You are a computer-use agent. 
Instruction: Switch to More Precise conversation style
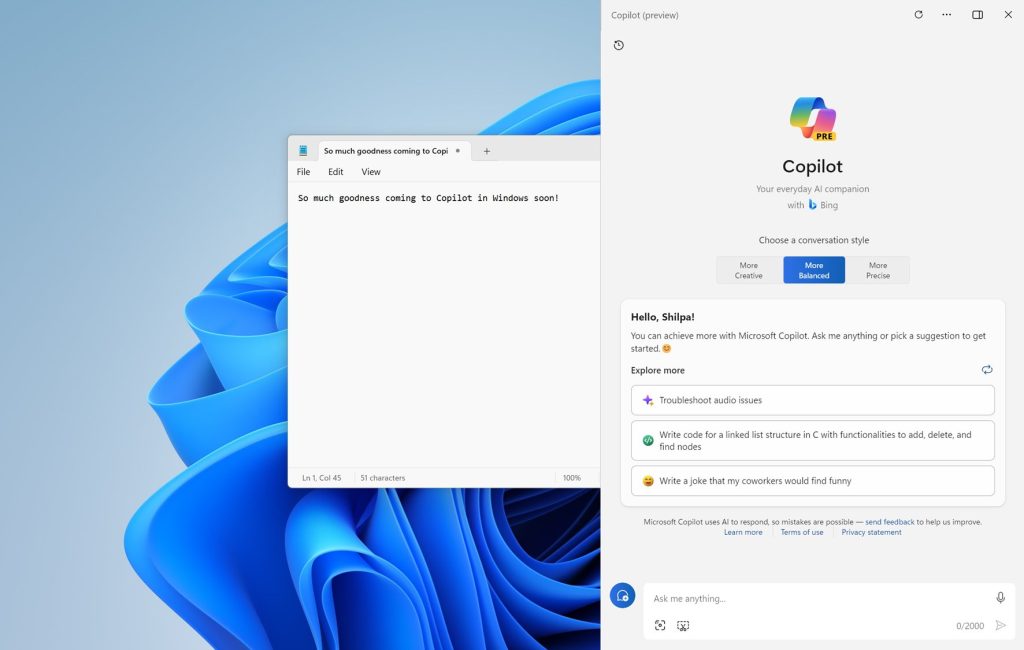(878, 269)
